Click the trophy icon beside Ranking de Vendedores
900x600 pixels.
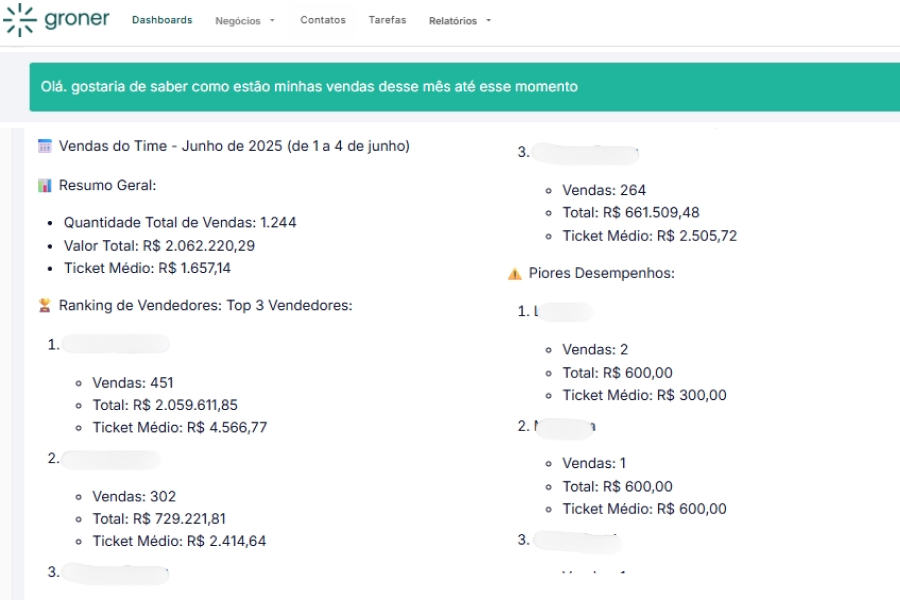tap(44, 305)
